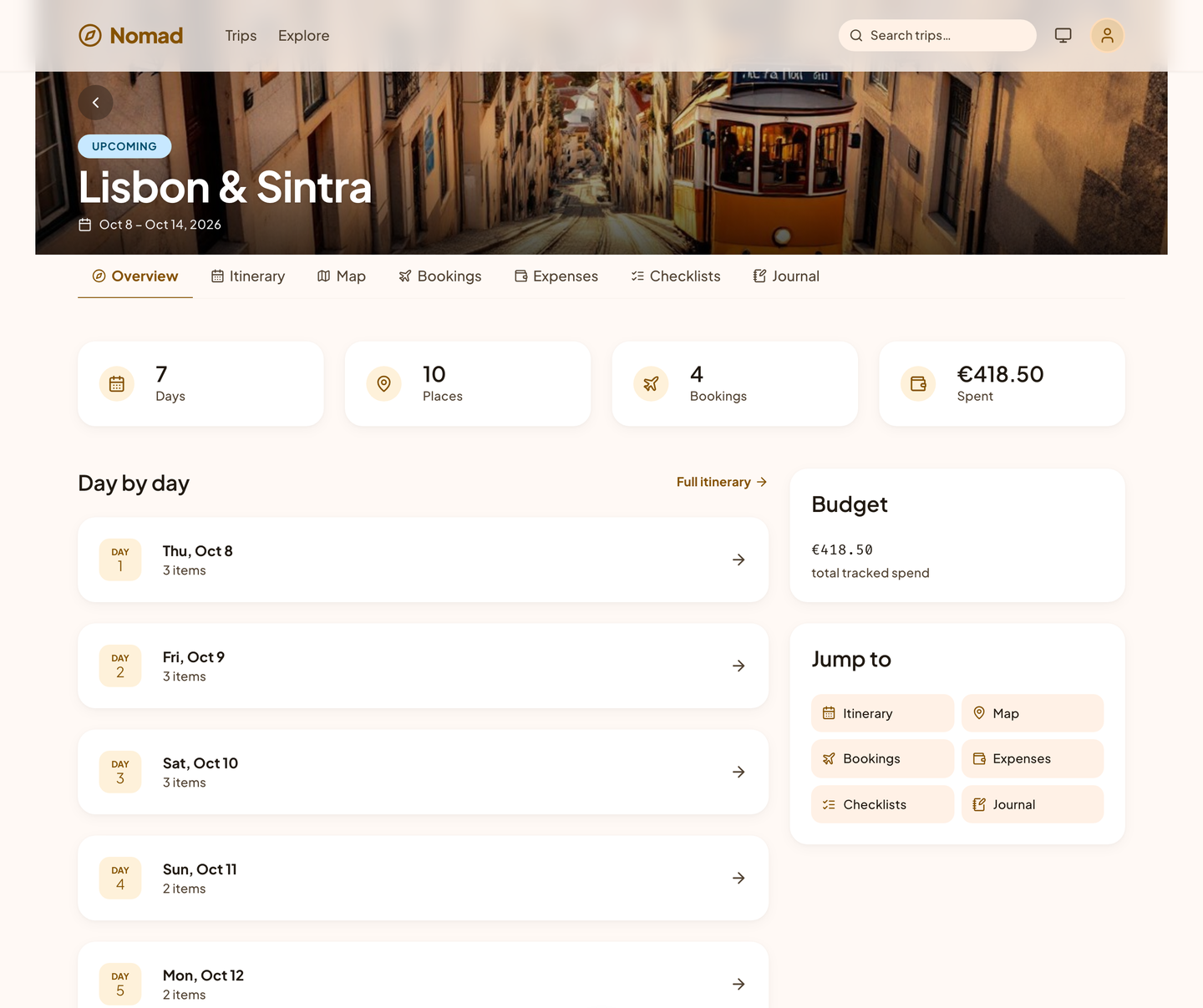Click the back arrow over the hero image
The image size is (1203, 1008).
tap(96, 103)
